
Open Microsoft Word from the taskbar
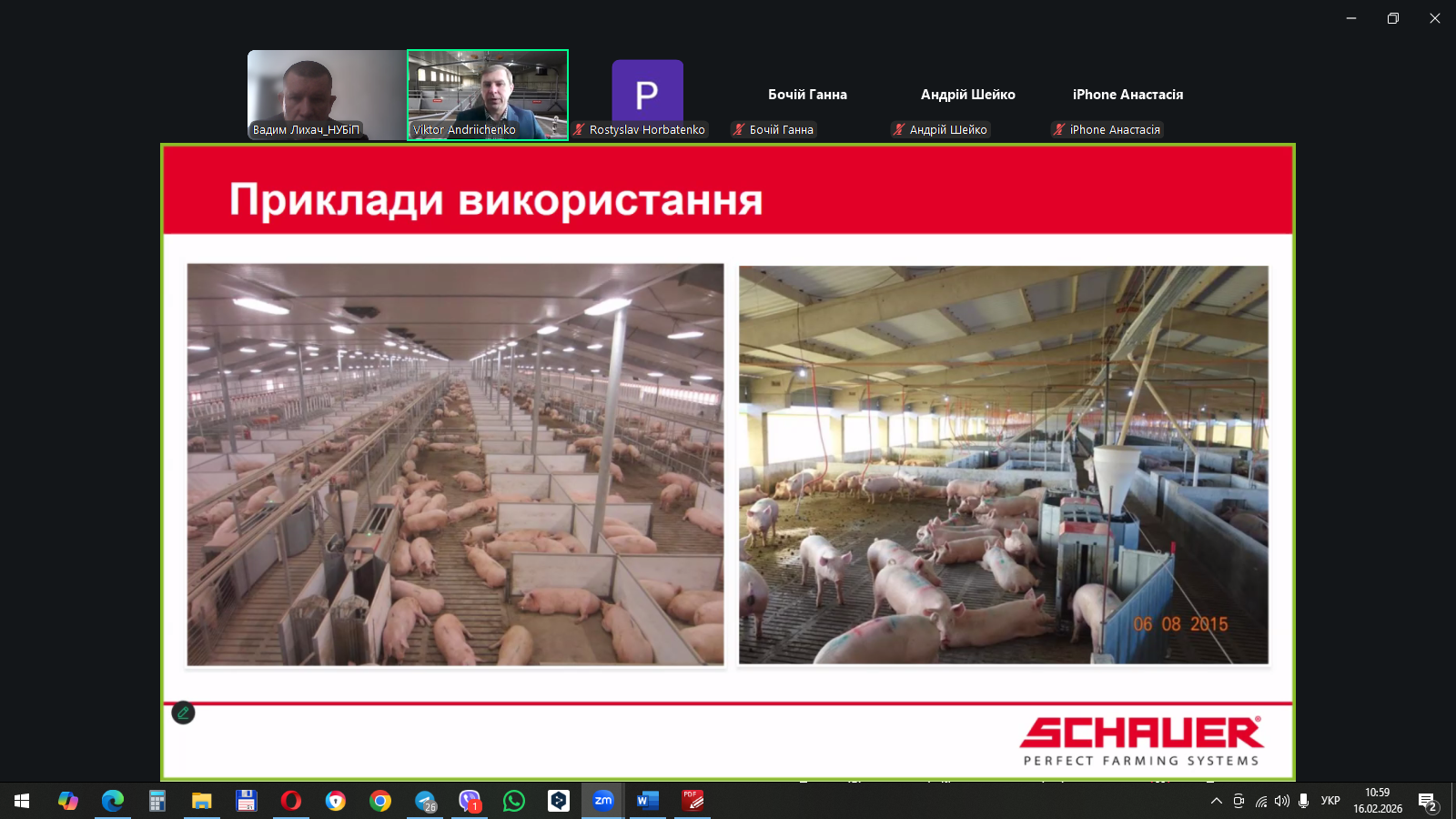point(648,801)
